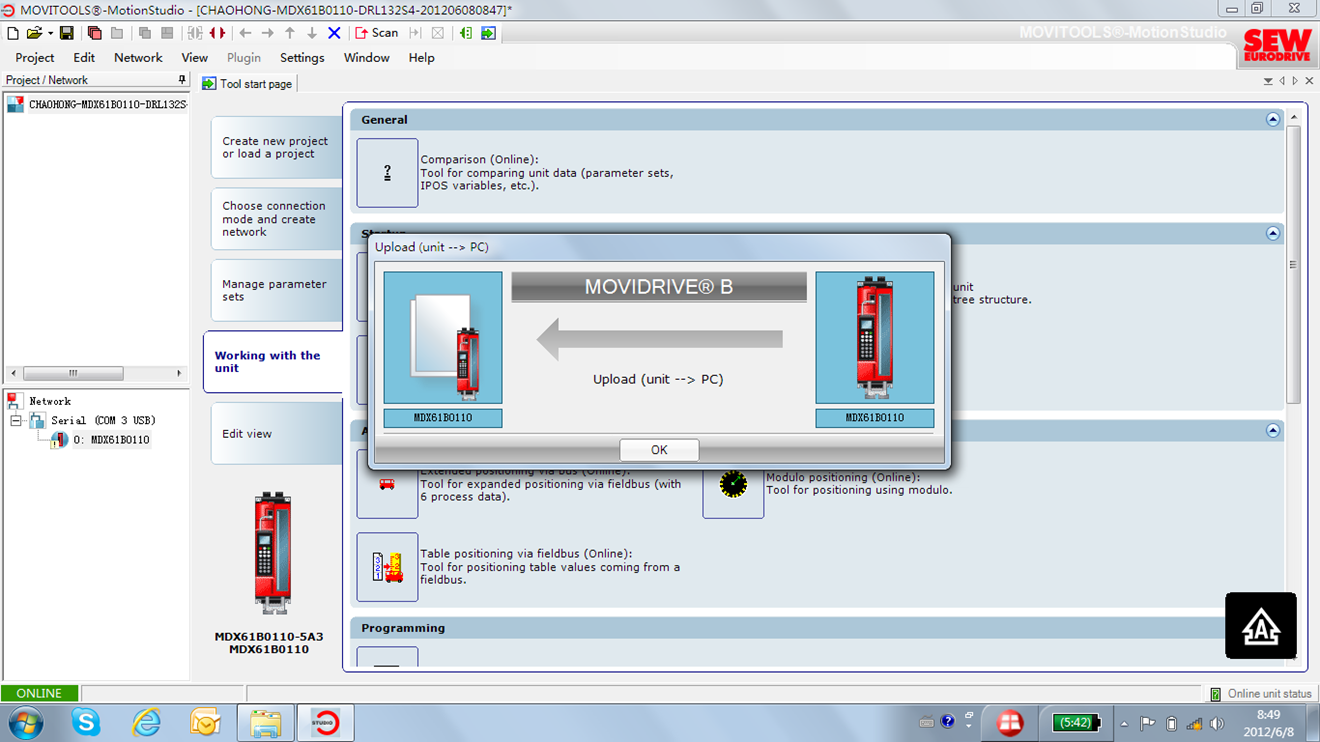Click the red switch-to-offline mode toolbar icon
The width and height of the screenshot is (1320, 742).
click(217, 33)
